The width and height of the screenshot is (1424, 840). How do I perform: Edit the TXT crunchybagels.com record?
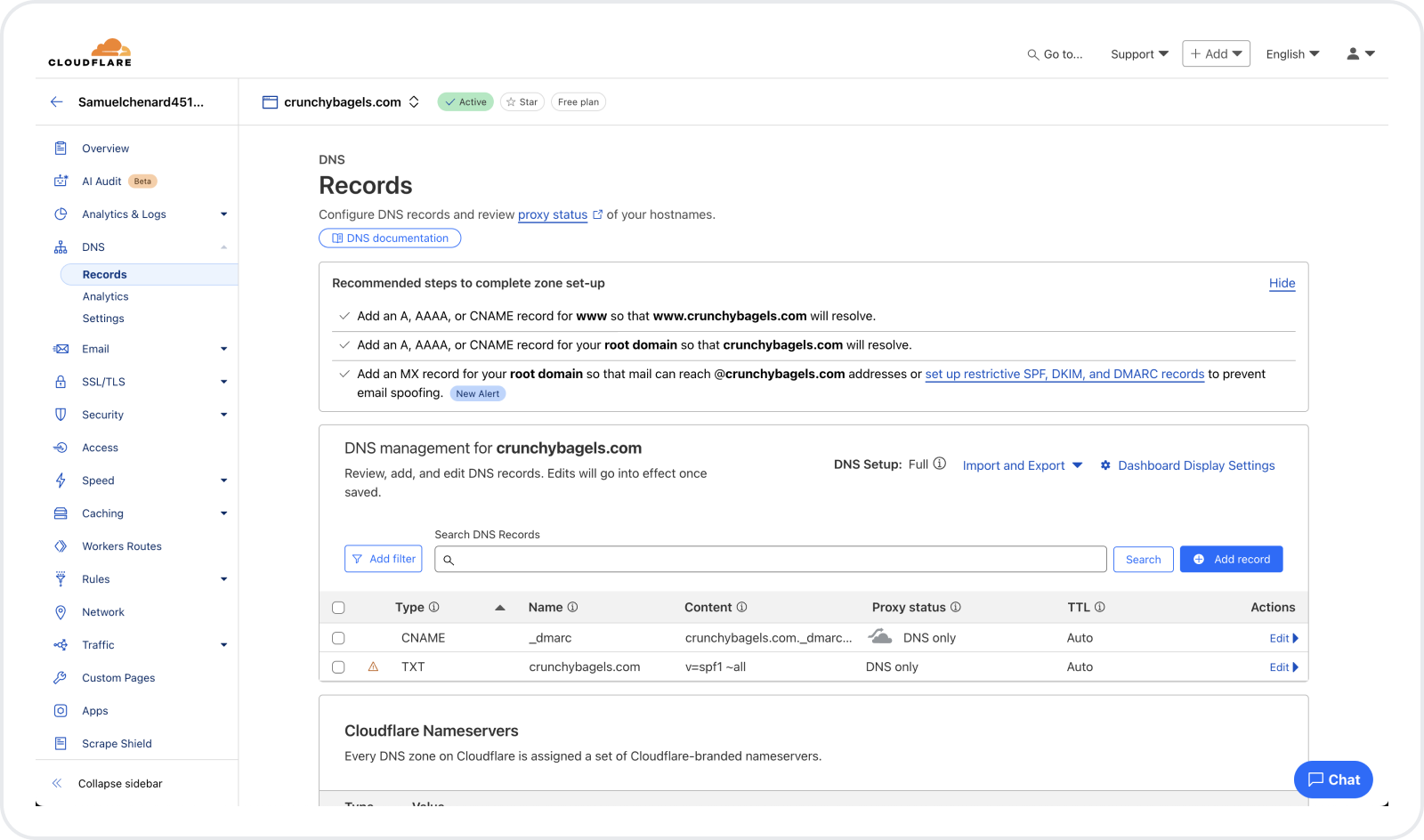tap(1283, 667)
